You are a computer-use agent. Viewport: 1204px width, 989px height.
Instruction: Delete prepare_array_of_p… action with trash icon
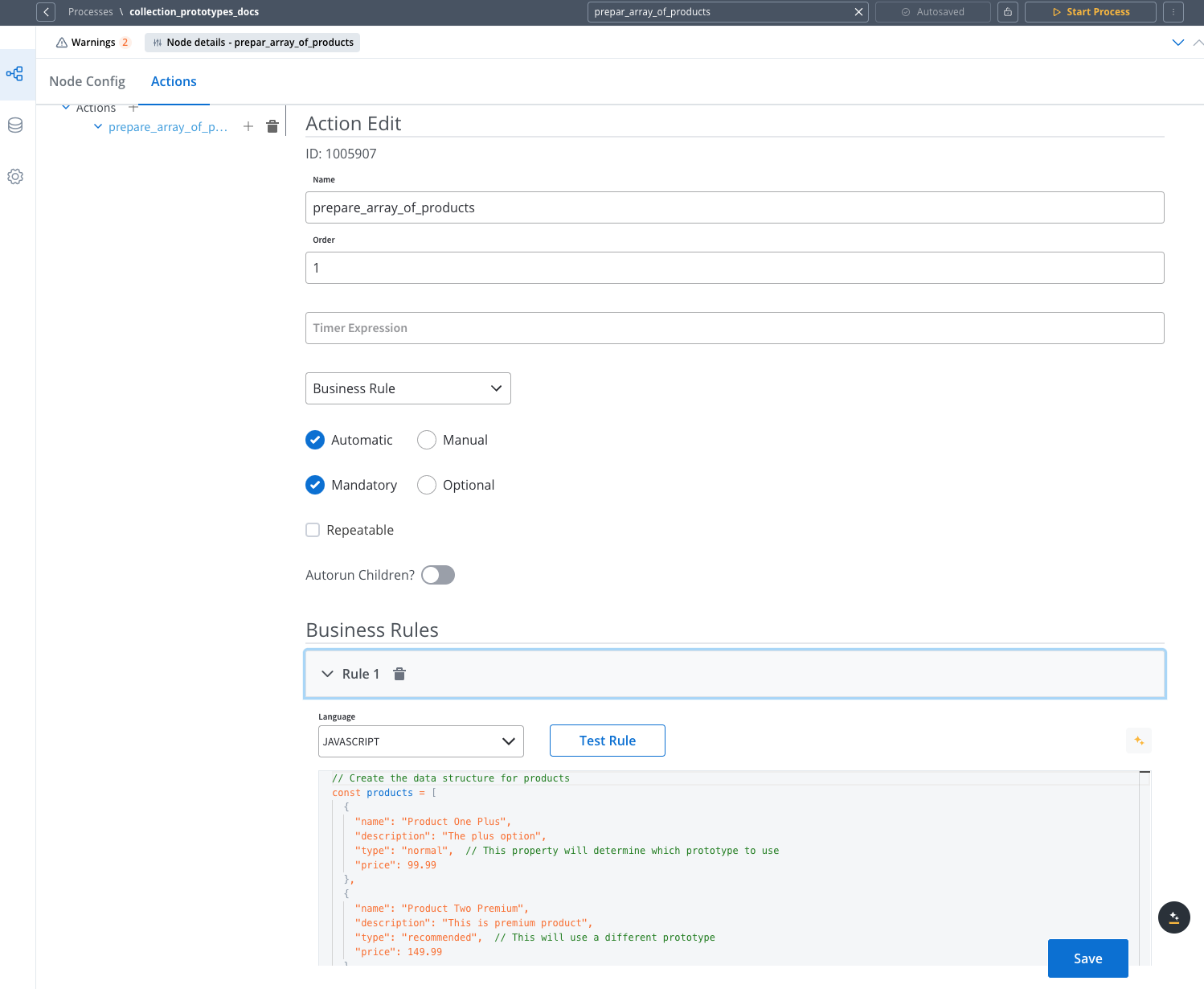pyautogui.click(x=272, y=126)
